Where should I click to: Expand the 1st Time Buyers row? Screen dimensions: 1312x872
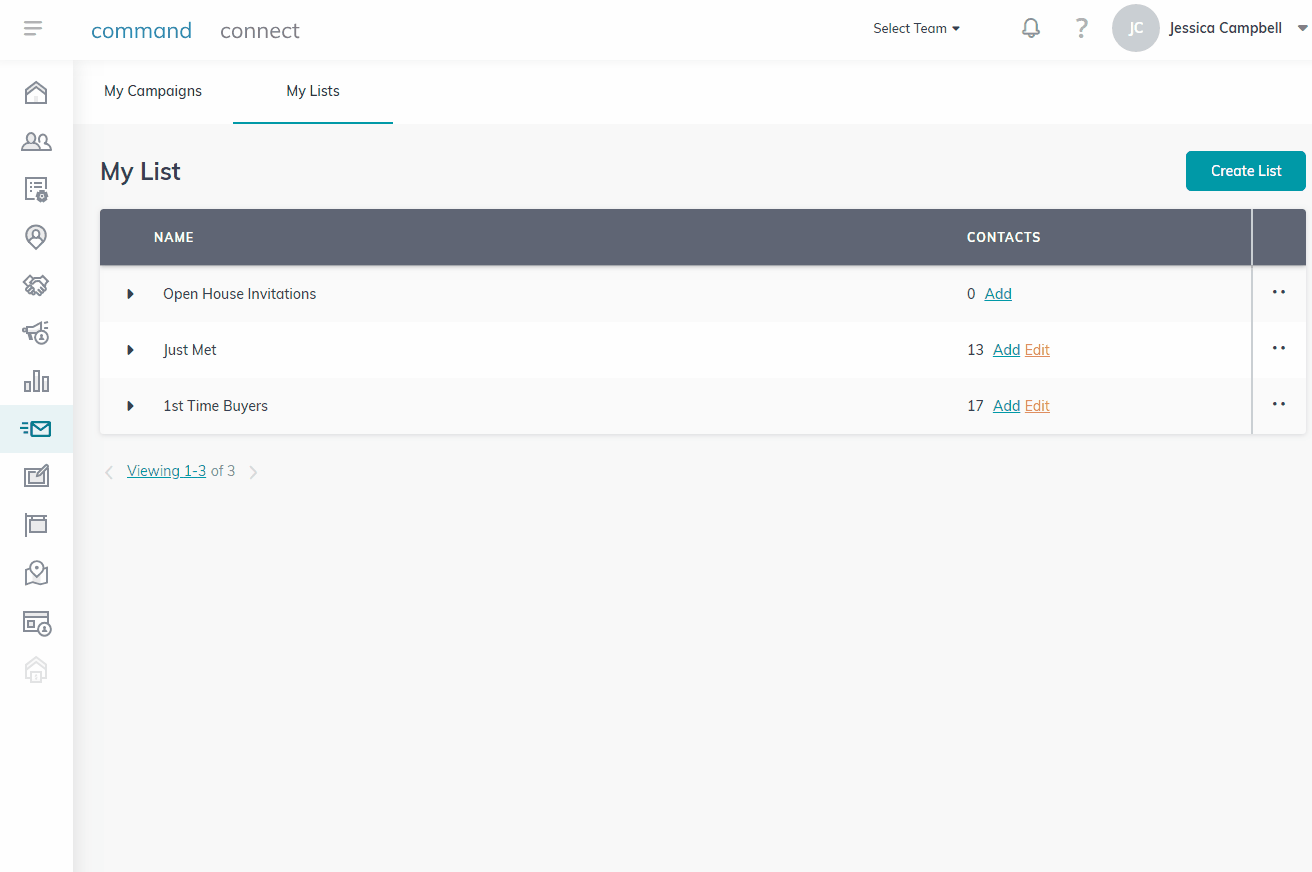[130, 406]
